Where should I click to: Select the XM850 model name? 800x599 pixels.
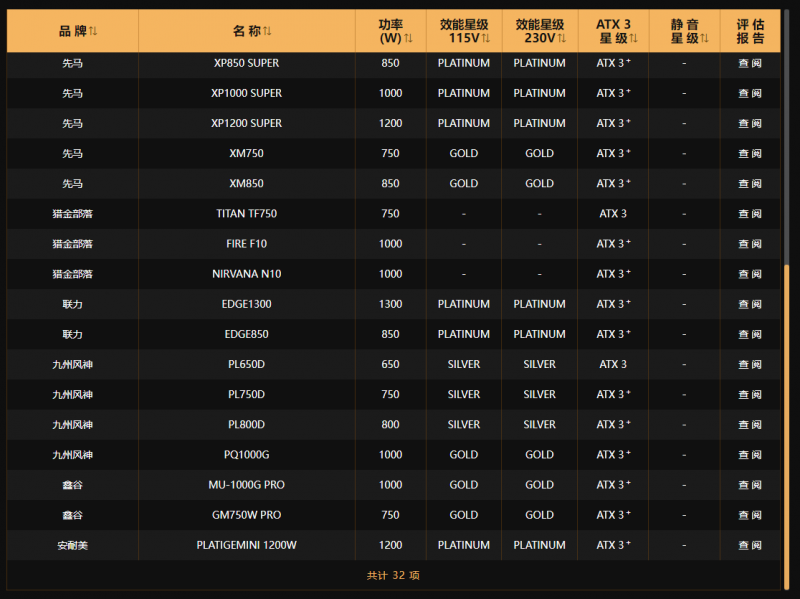246,184
